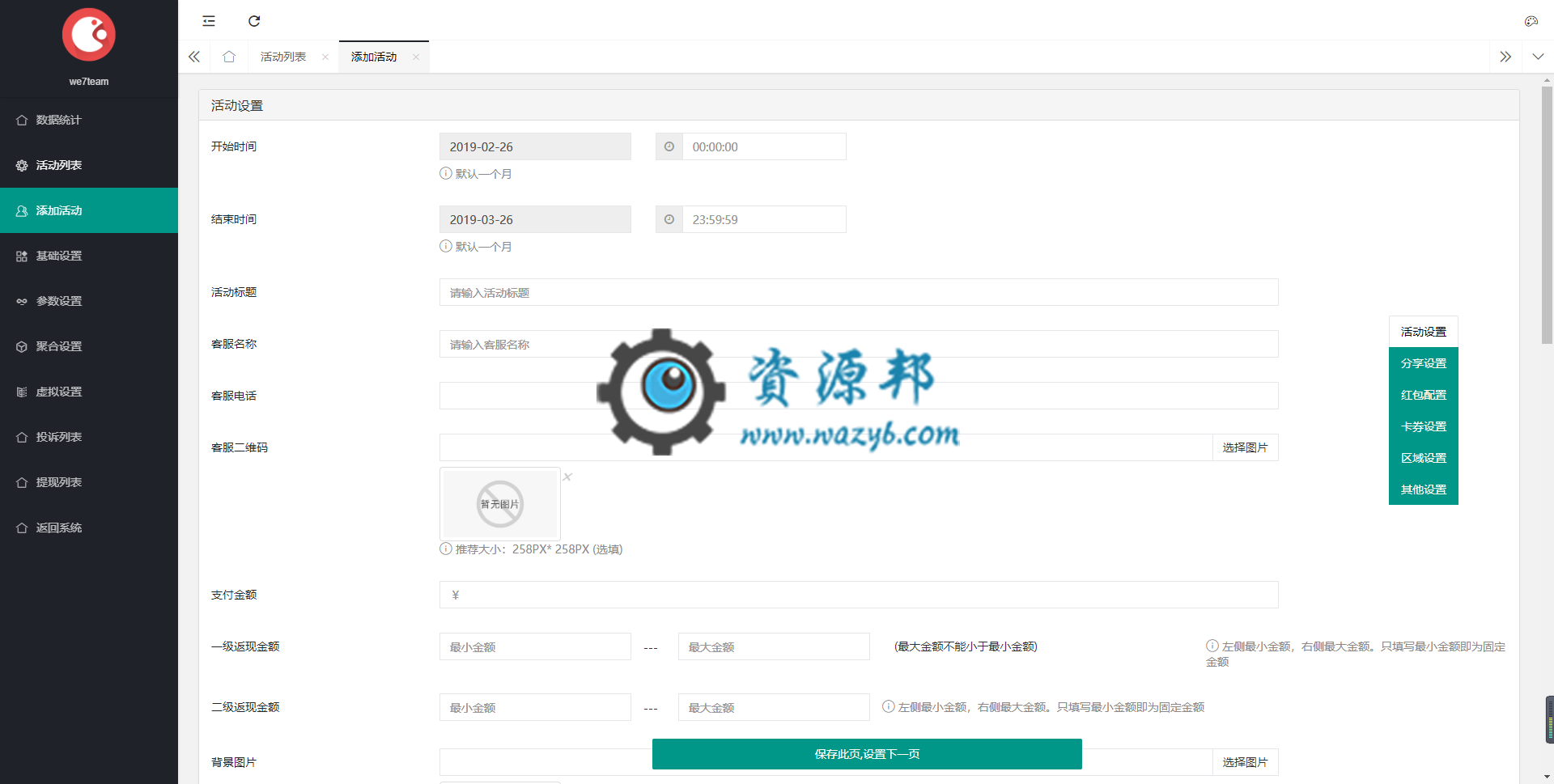Image resolution: width=1554 pixels, height=784 pixels.
Task: Click 返回系统 in the sidebar
Action: [89, 528]
